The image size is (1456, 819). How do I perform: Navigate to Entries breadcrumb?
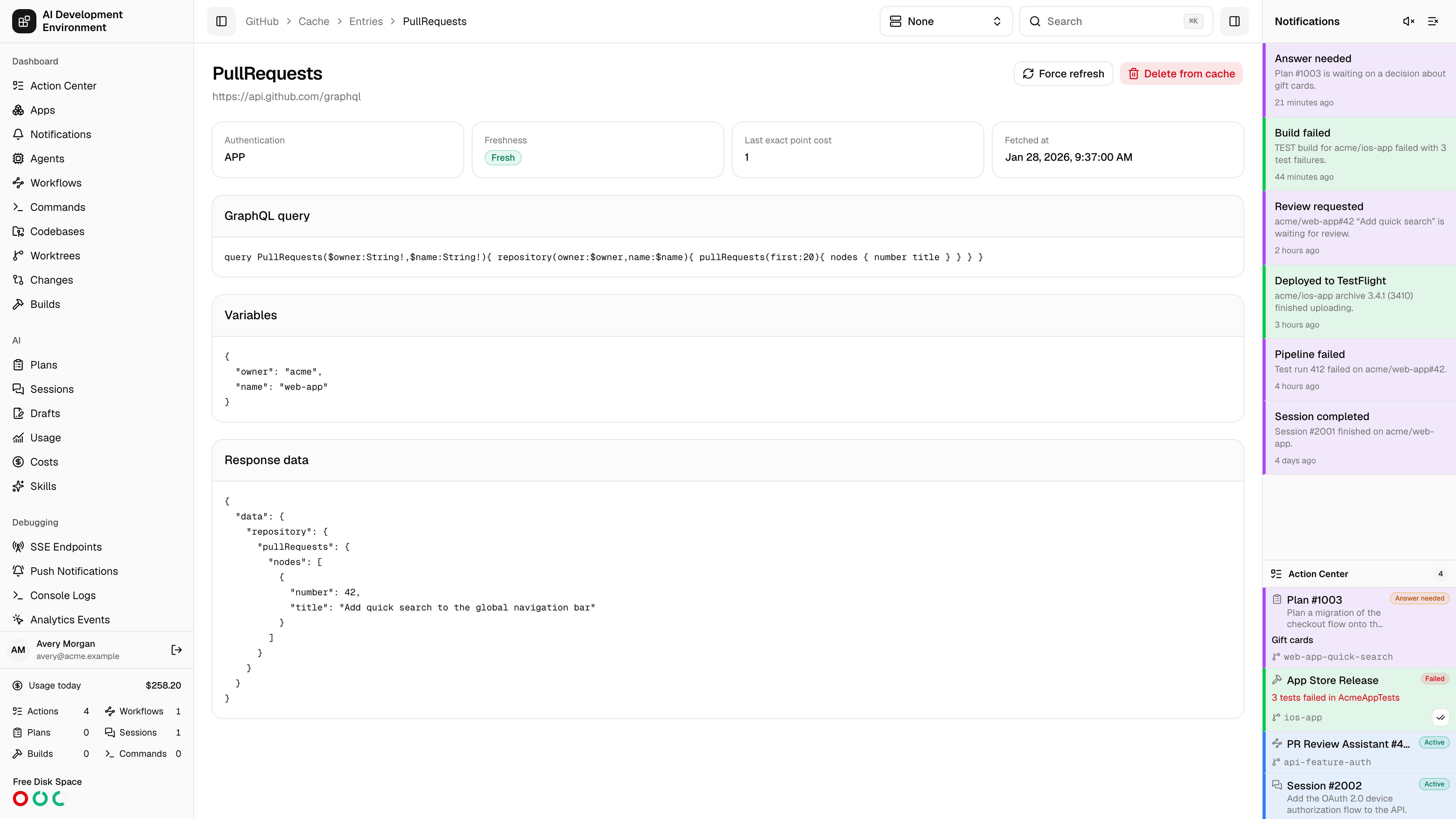tap(366, 22)
